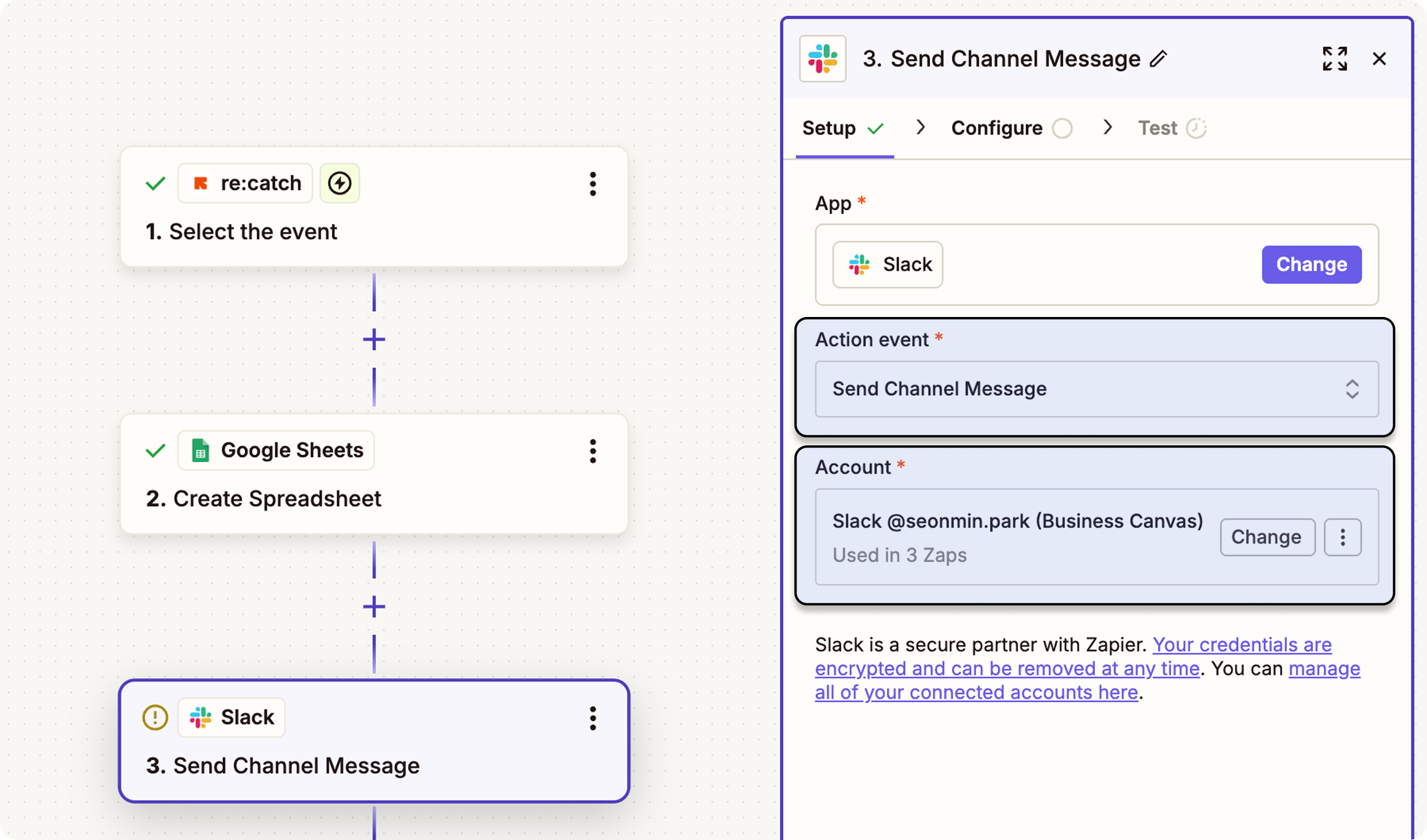
Task: Expand the step panel to fullscreen
Action: click(1334, 59)
